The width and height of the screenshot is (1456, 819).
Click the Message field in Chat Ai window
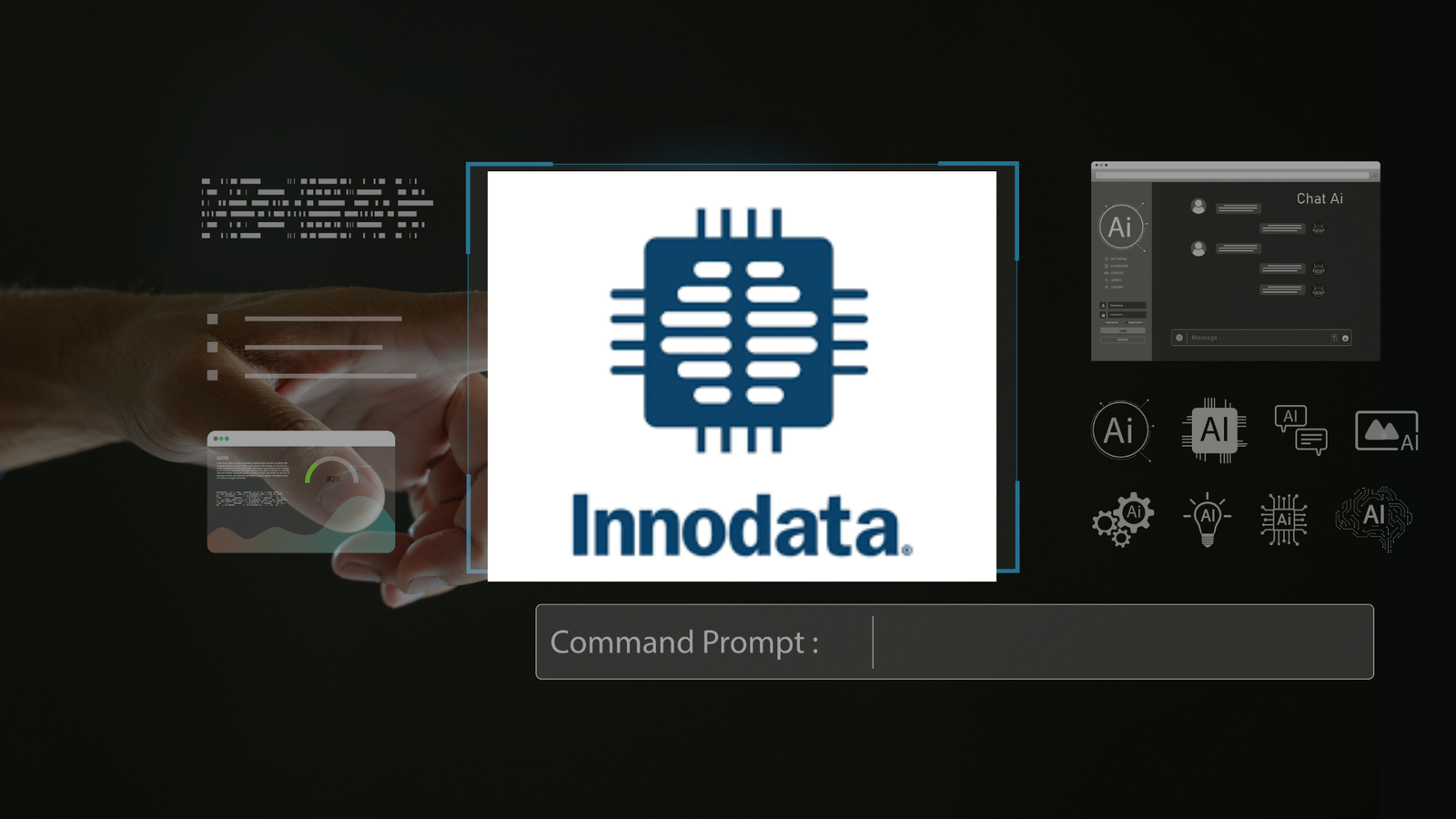tap(1261, 338)
